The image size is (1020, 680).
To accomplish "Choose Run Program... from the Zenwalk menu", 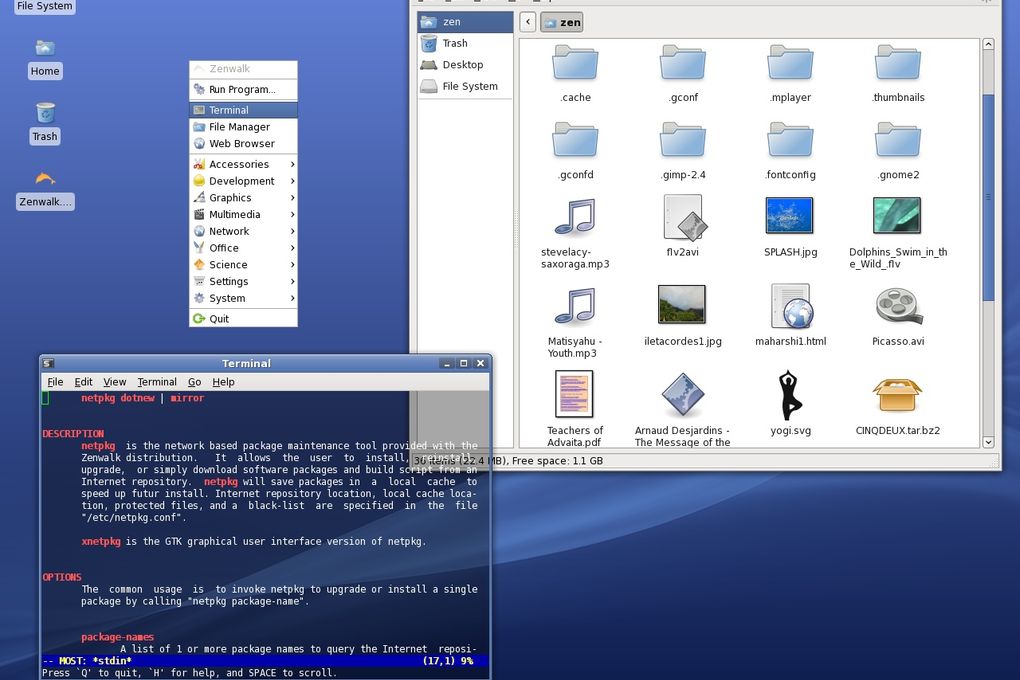I will [244, 89].
